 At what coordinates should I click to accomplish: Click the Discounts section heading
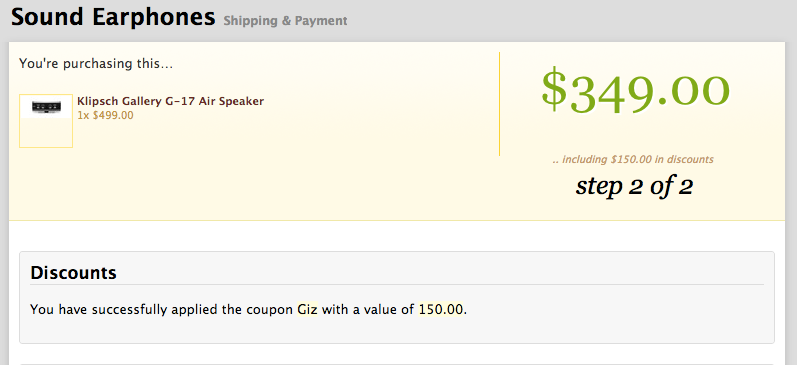click(73, 273)
